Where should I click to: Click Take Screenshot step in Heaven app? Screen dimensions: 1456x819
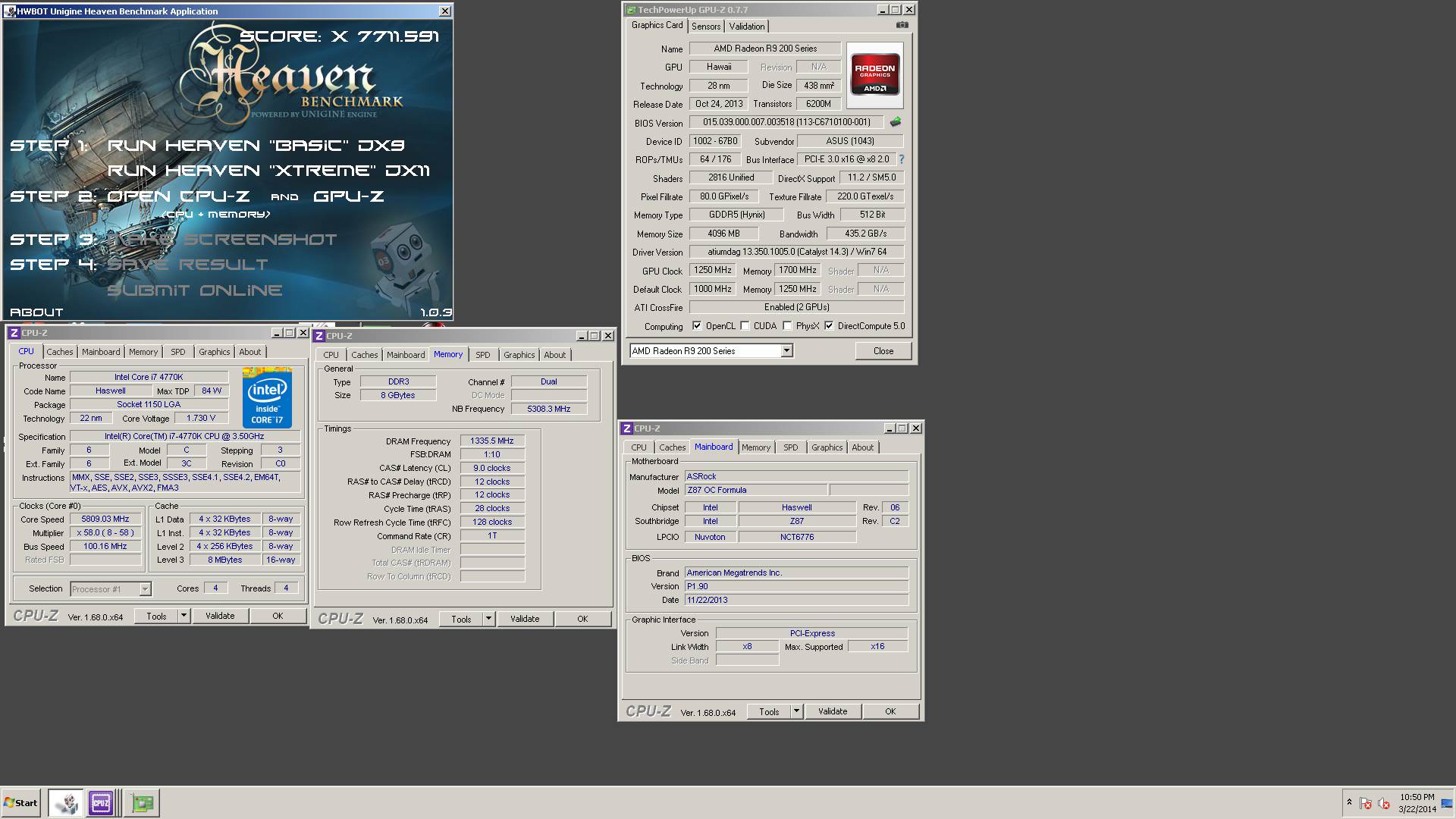[x=222, y=240]
